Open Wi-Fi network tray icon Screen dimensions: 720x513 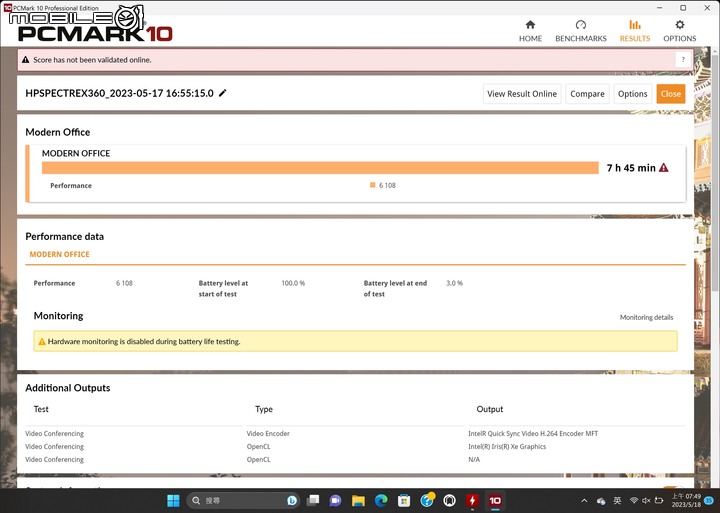tap(634, 500)
